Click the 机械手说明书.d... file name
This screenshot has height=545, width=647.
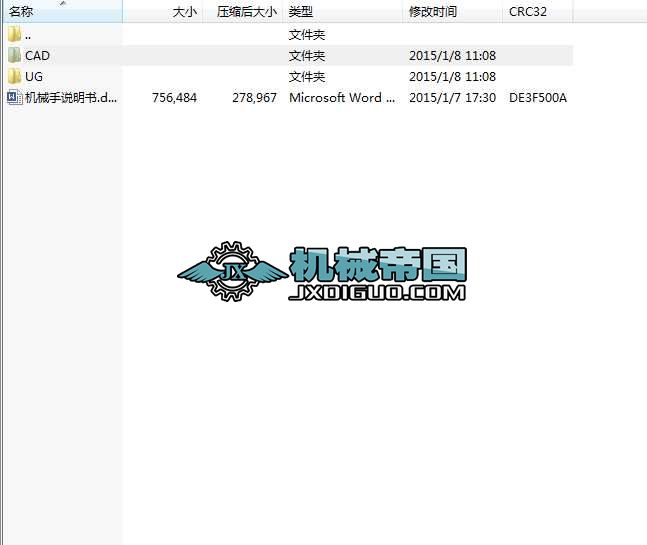[71, 98]
